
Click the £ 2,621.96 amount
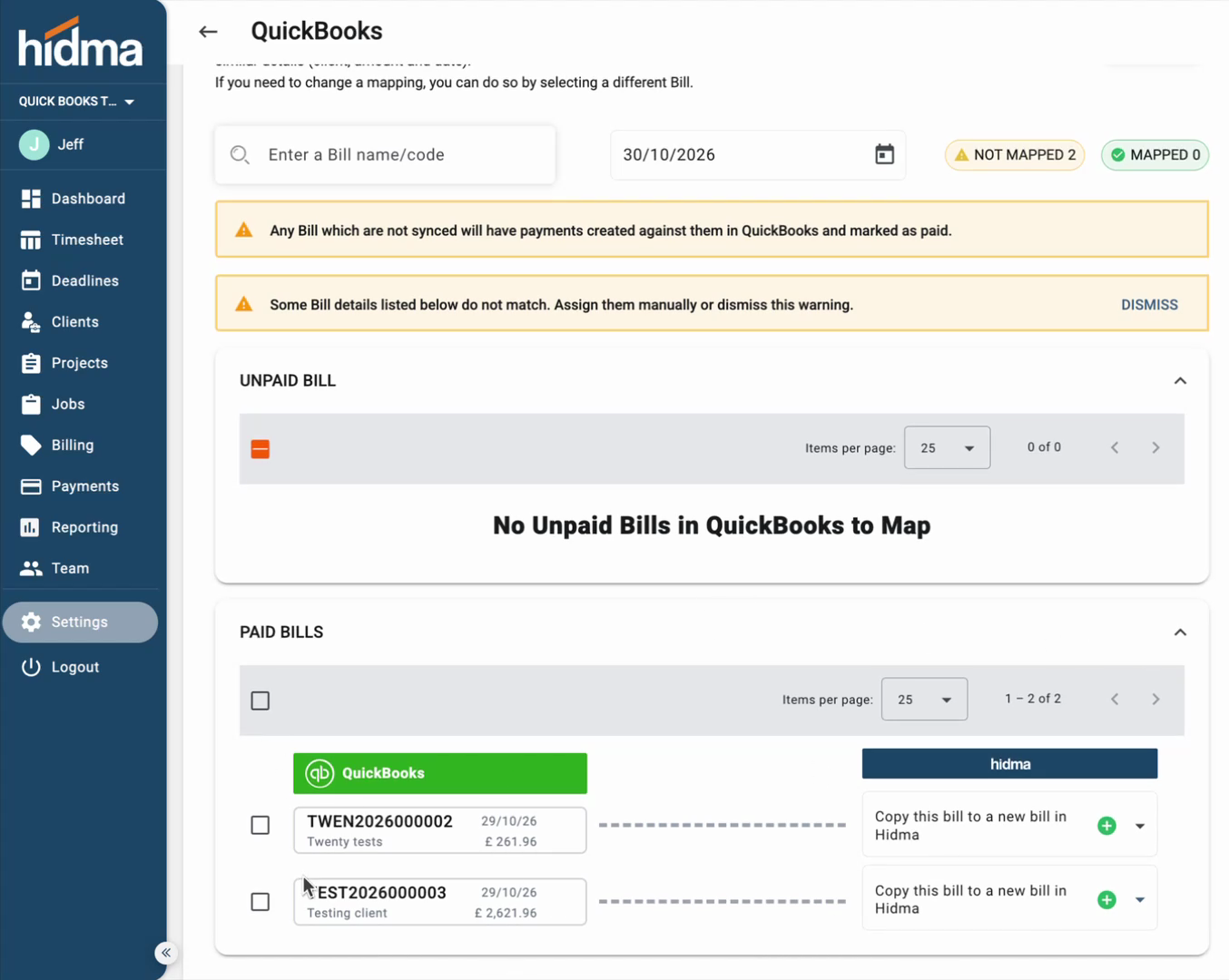pyautogui.click(x=506, y=914)
